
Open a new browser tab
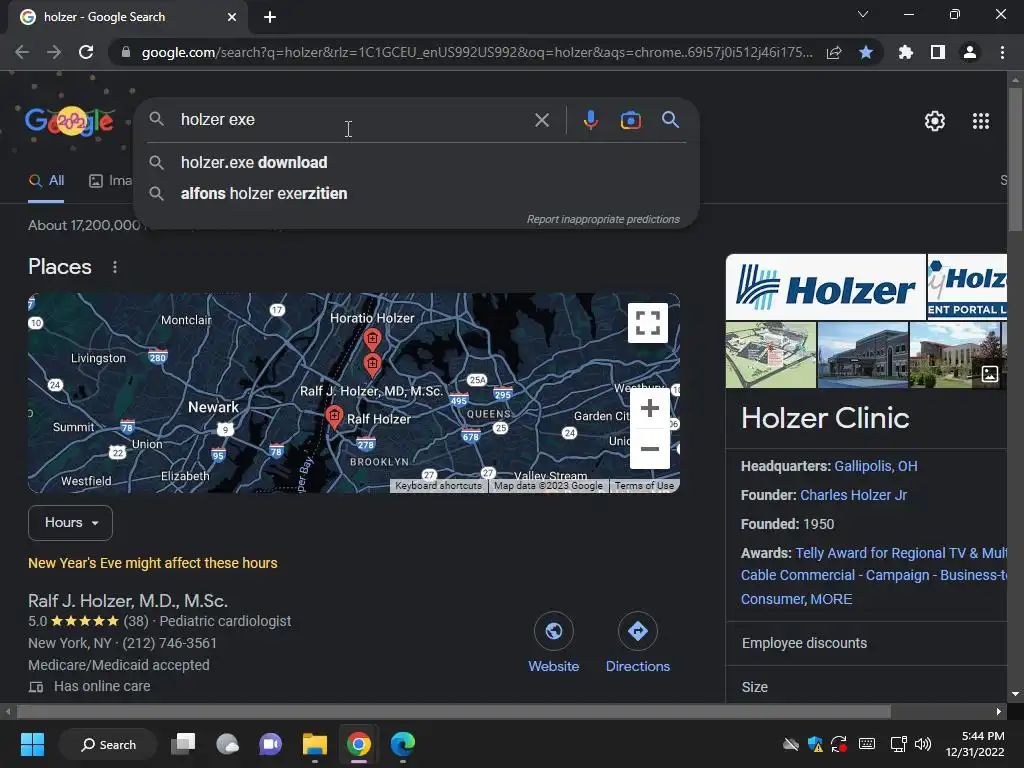click(x=270, y=17)
